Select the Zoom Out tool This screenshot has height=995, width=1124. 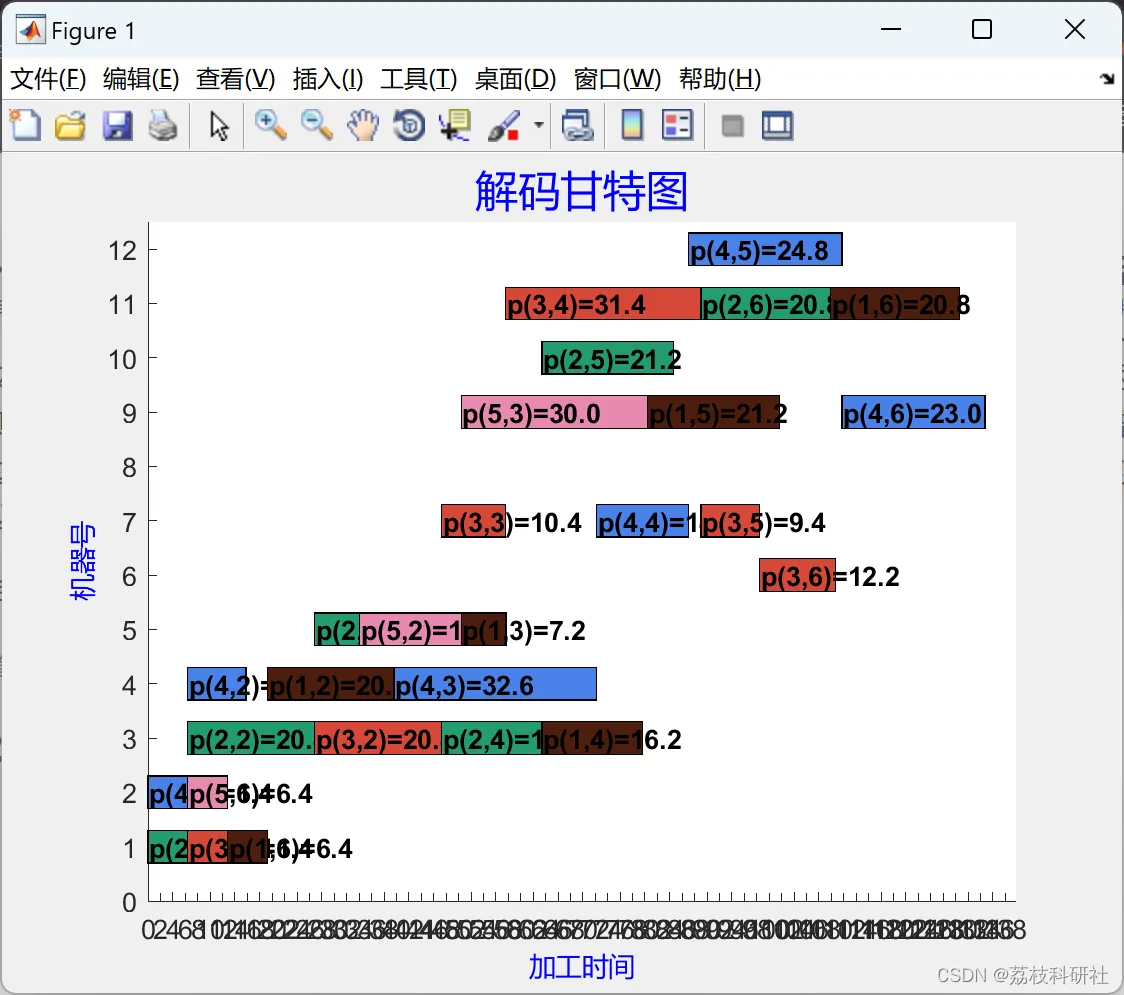(x=317, y=125)
